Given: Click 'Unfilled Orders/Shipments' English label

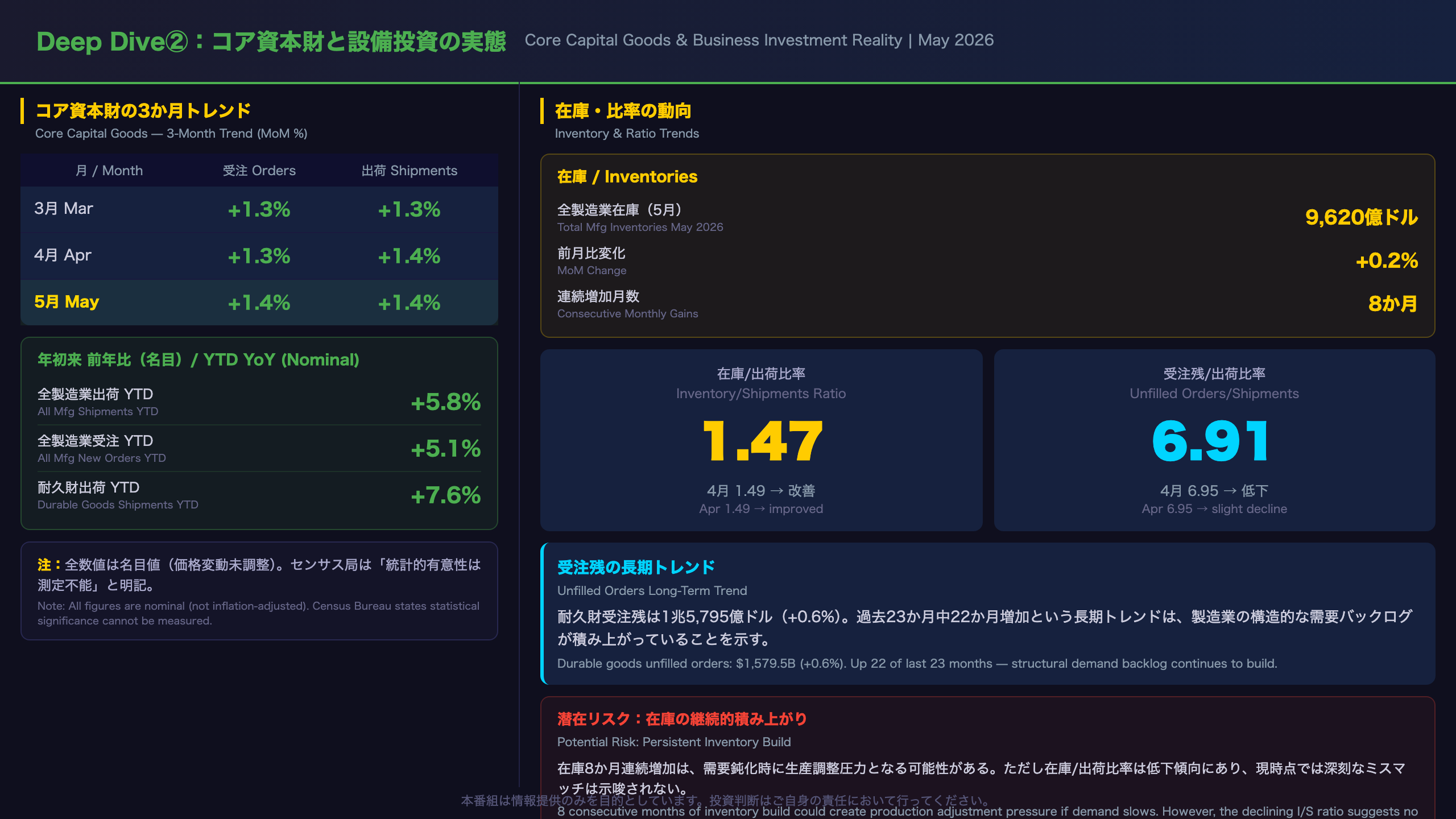Looking at the screenshot, I should point(1214,394).
